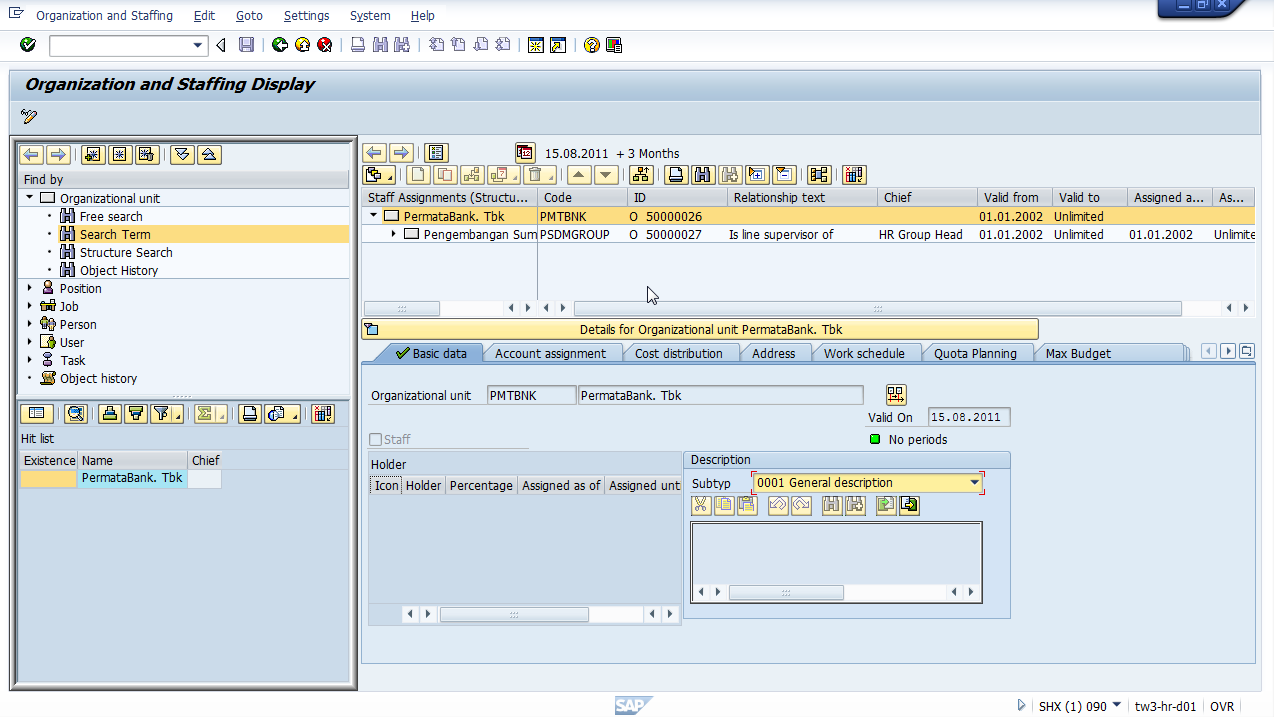Screen dimensions: 1274x717
Task: Click the Valid On date input field
Action: (x=967, y=417)
